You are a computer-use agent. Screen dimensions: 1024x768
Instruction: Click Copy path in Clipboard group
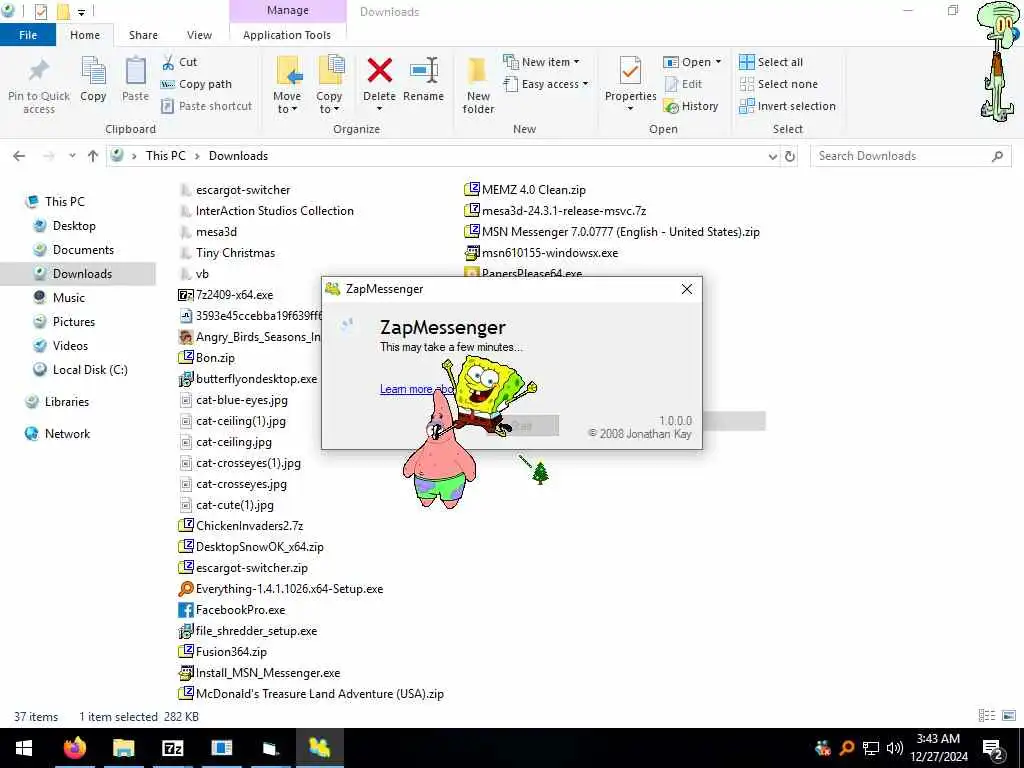click(x=196, y=84)
